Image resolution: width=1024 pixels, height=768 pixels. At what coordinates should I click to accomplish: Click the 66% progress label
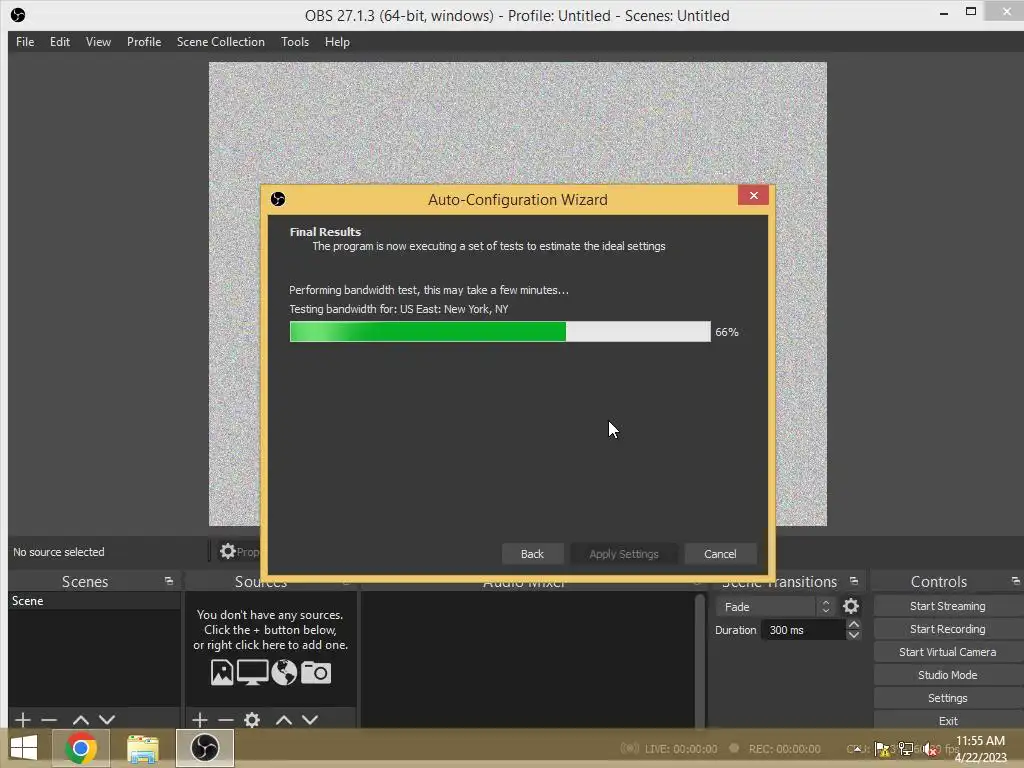(x=727, y=332)
